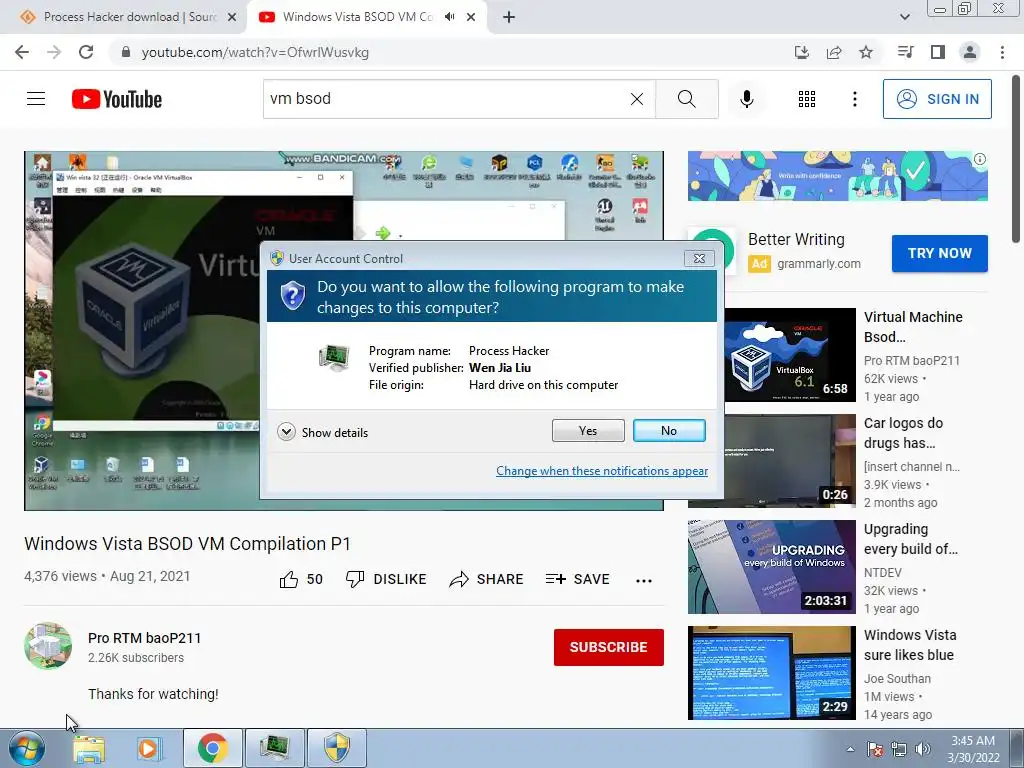Click SHARE under the video
This screenshot has width=1024, height=768.
point(486,579)
